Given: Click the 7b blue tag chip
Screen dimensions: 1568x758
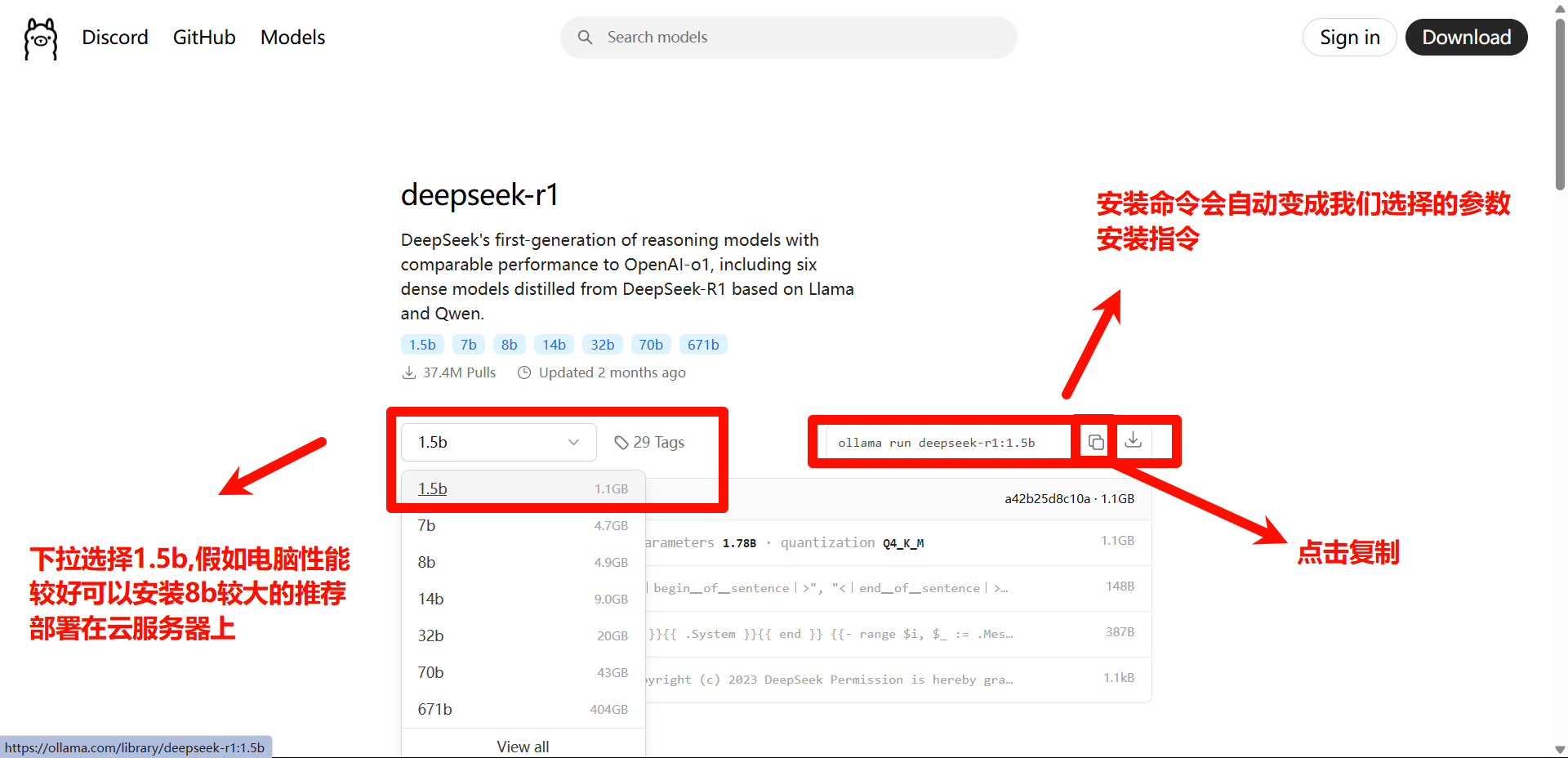Looking at the screenshot, I should click(x=469, y=345).
